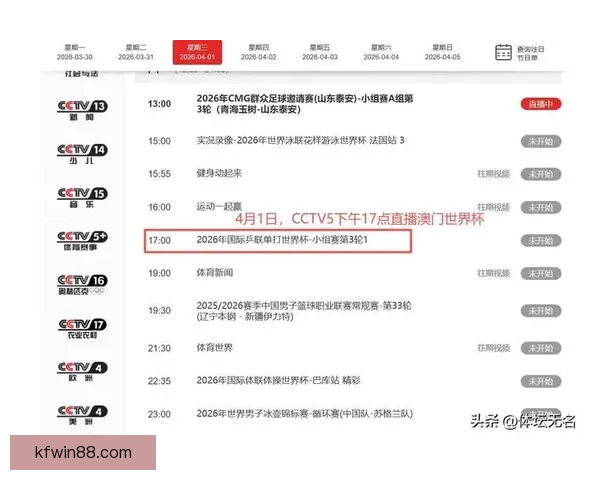Click the 19:30 time entry

pyautogui.click(x=159, y=311)
